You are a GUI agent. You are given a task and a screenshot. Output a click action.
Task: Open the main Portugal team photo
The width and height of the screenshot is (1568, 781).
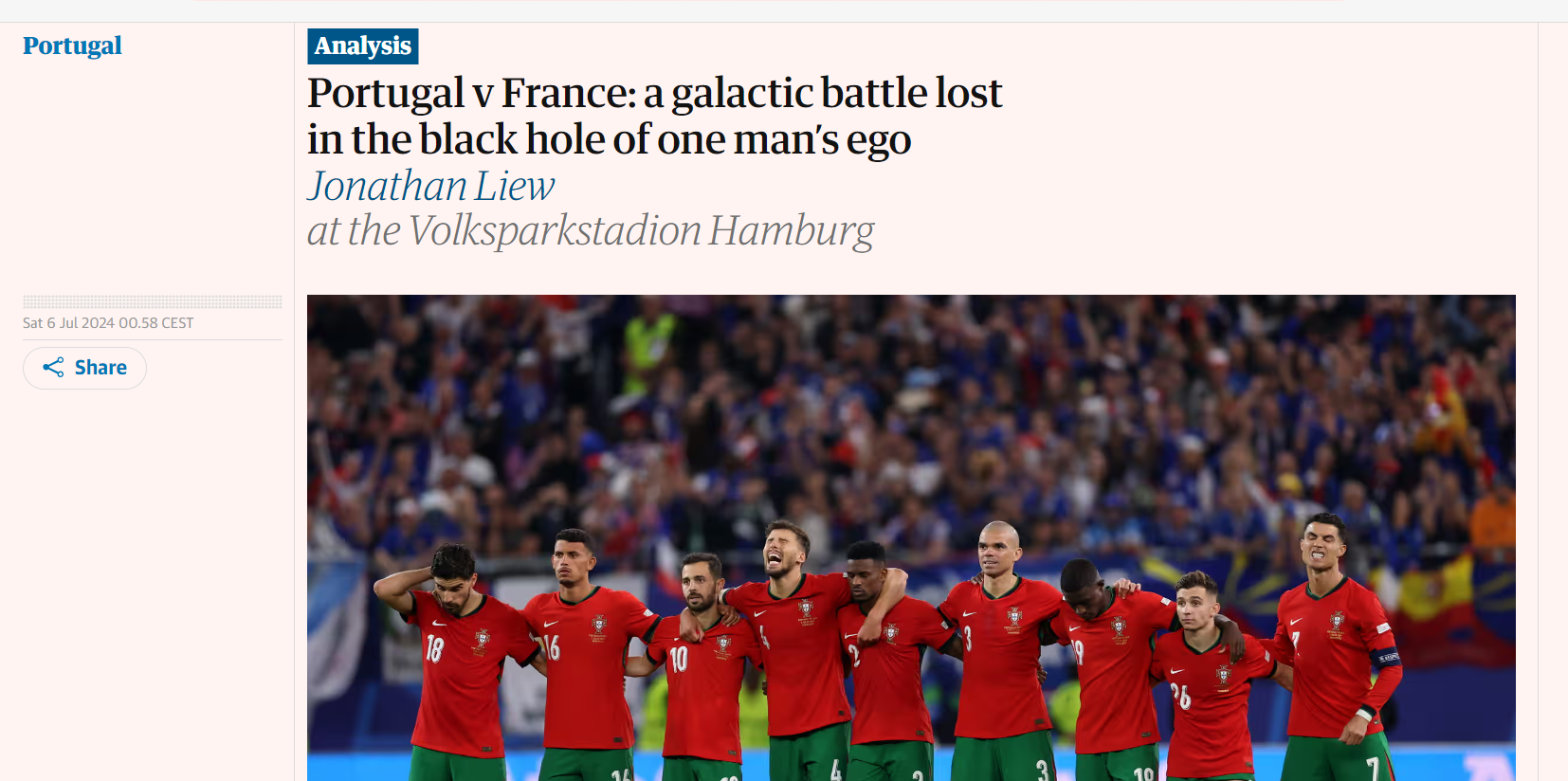click(911, 537)
